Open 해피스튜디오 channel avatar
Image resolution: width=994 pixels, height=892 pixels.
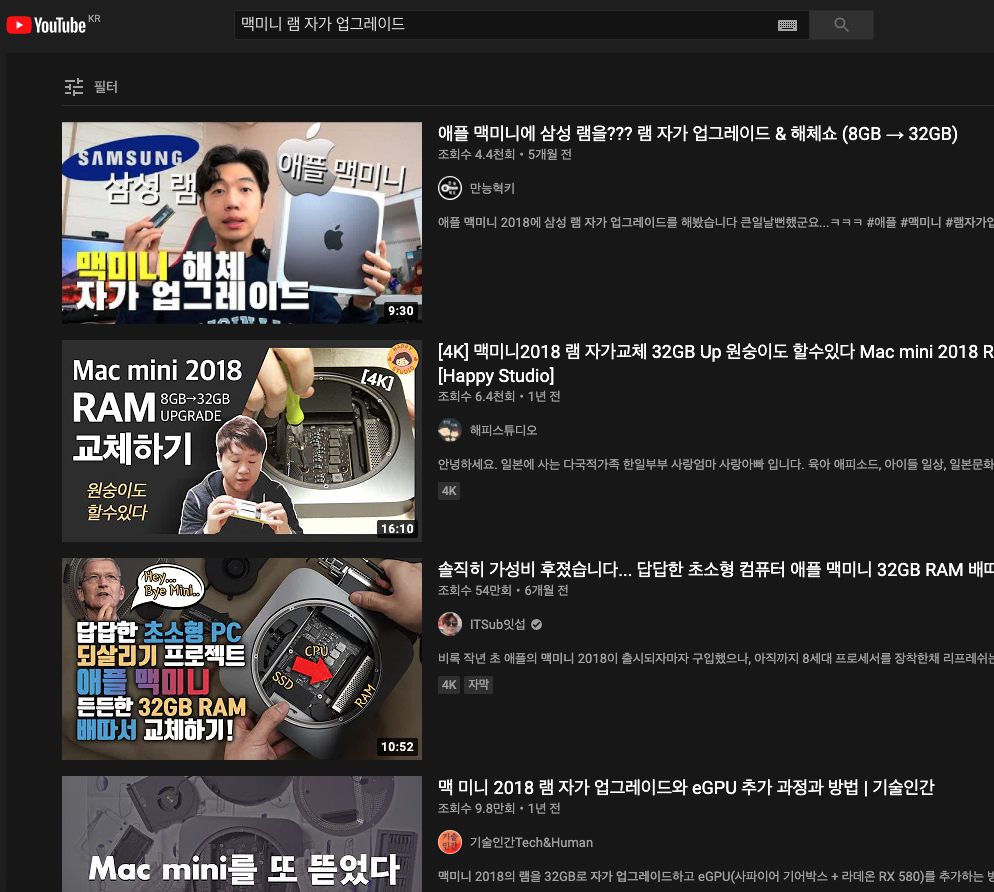pos(450,430)
